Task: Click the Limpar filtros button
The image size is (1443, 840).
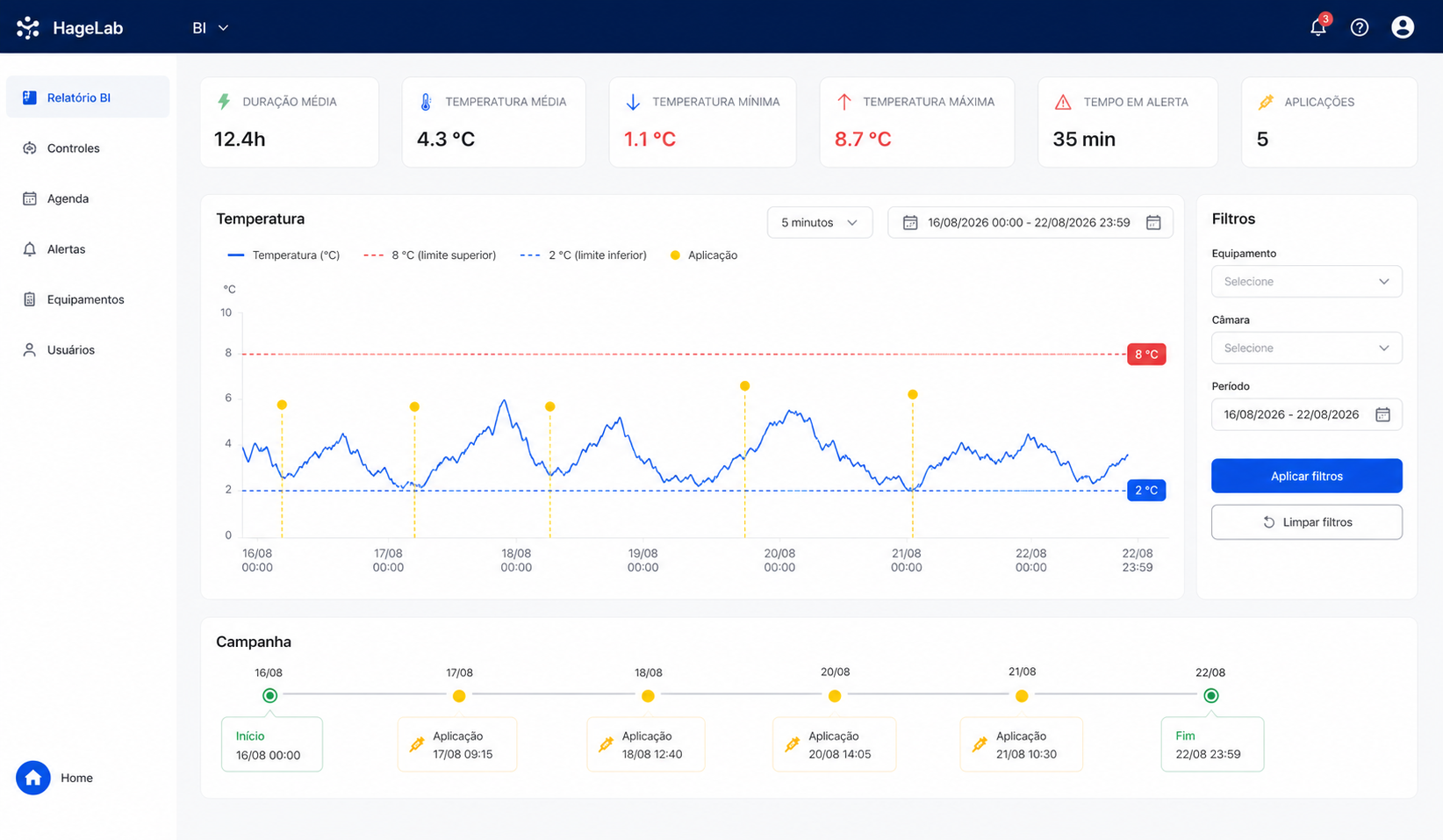Action: [x=1306, y=522]
